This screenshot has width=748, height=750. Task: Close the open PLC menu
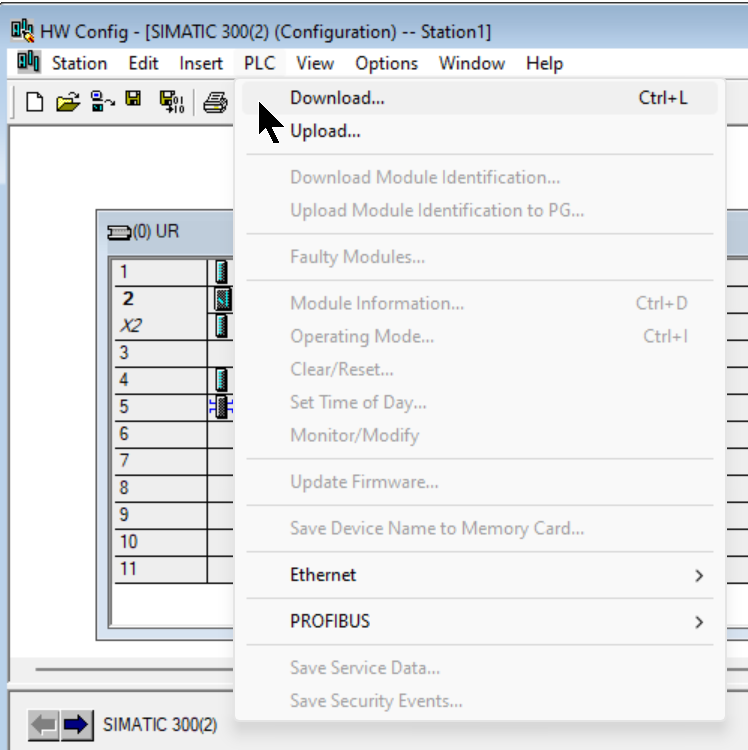260,63
